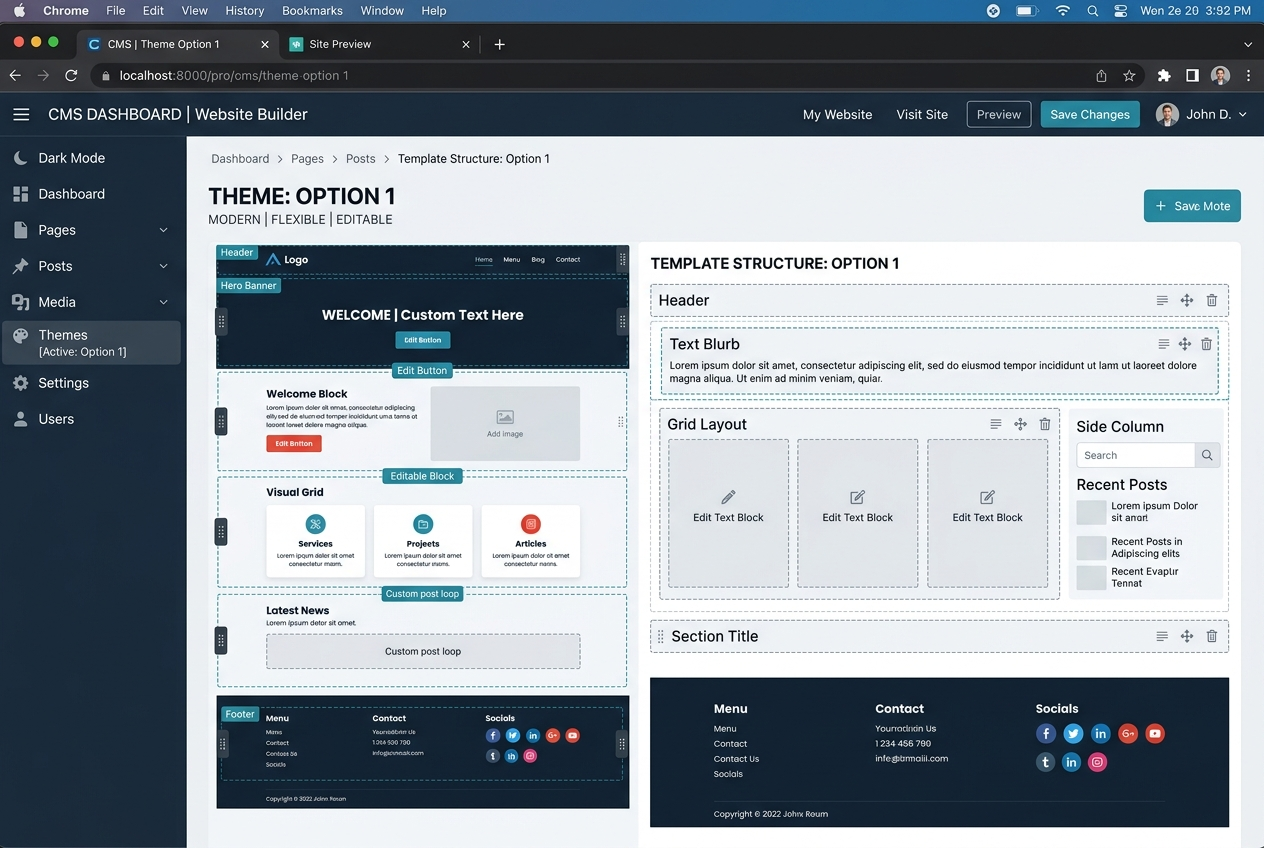Image resolution: width=1264 pixels, height=848 pixels.
Task: Delete the Grid Layout block
Action: pos(1045,424)
